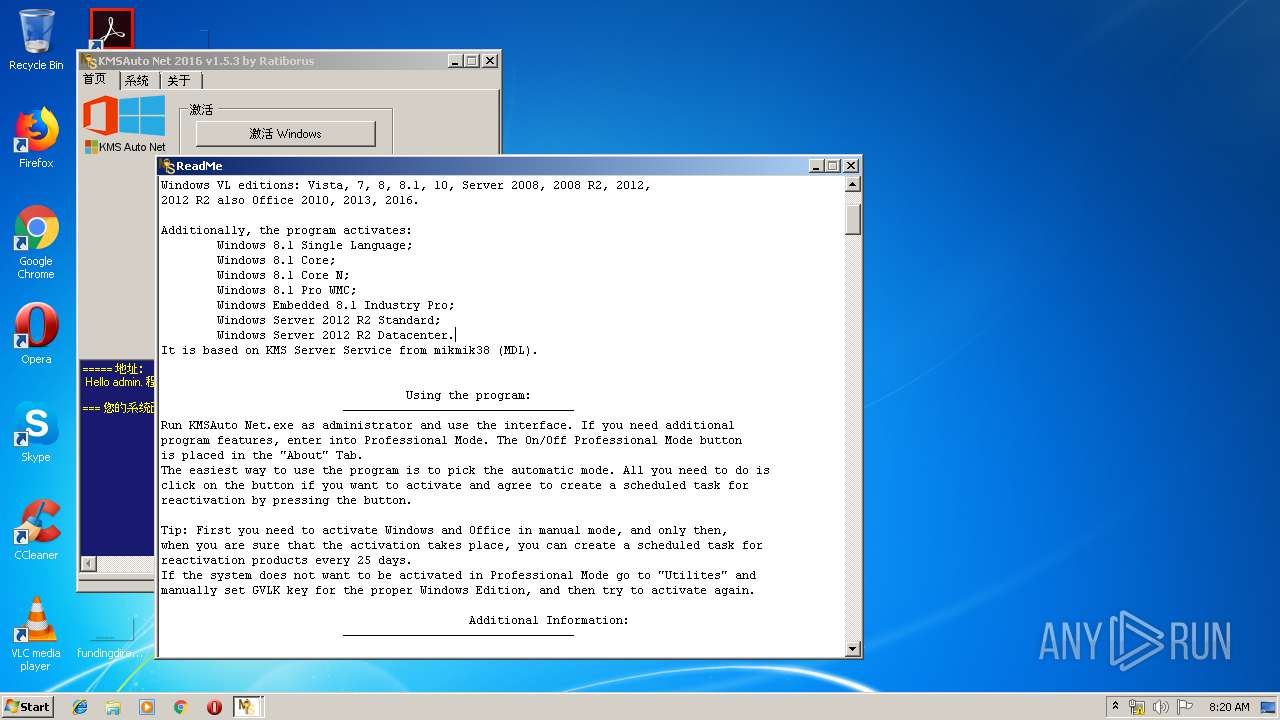This screenshot has height=720, width=1280.
Task: Select the 首页 tab in KMSAuto
Action: click(x=97, y=79)
